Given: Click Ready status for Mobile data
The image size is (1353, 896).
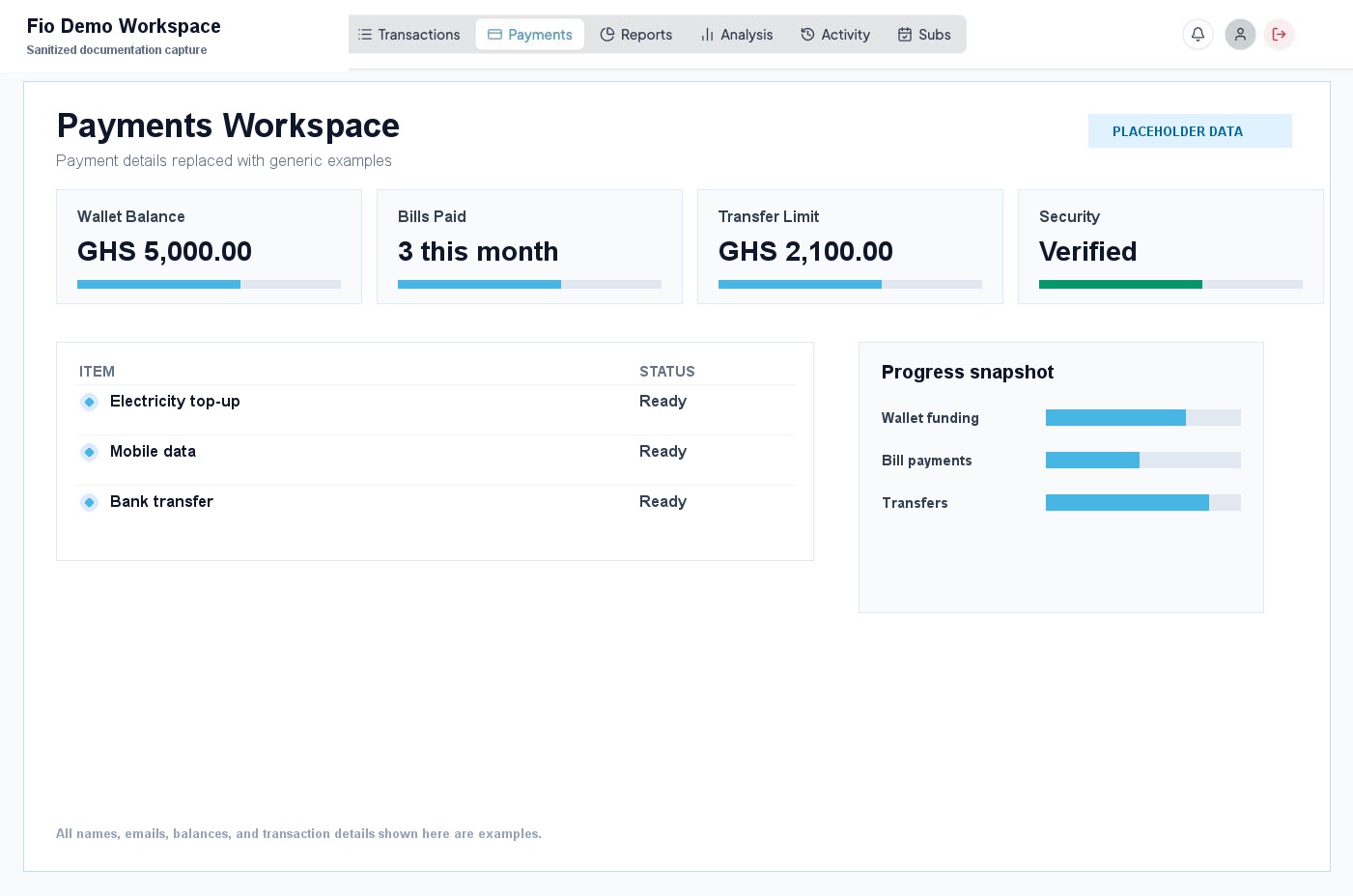Looking at the screenshot, I should pyautogui.click(x=662, y=452).
